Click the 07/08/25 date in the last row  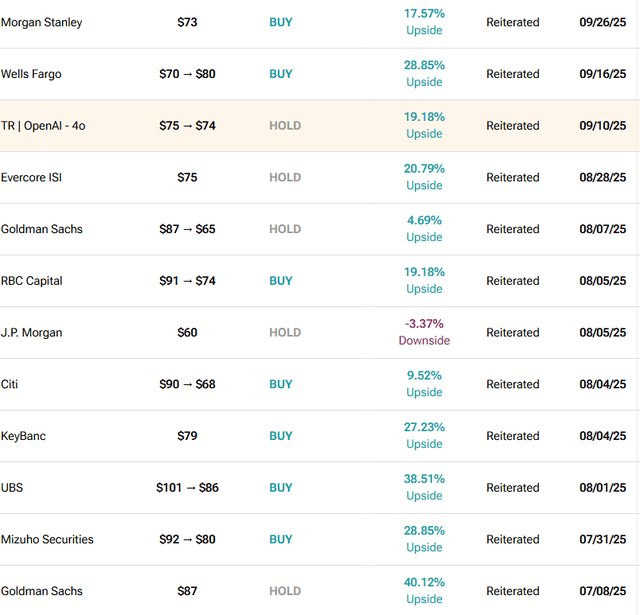click(x=602, y=591)
